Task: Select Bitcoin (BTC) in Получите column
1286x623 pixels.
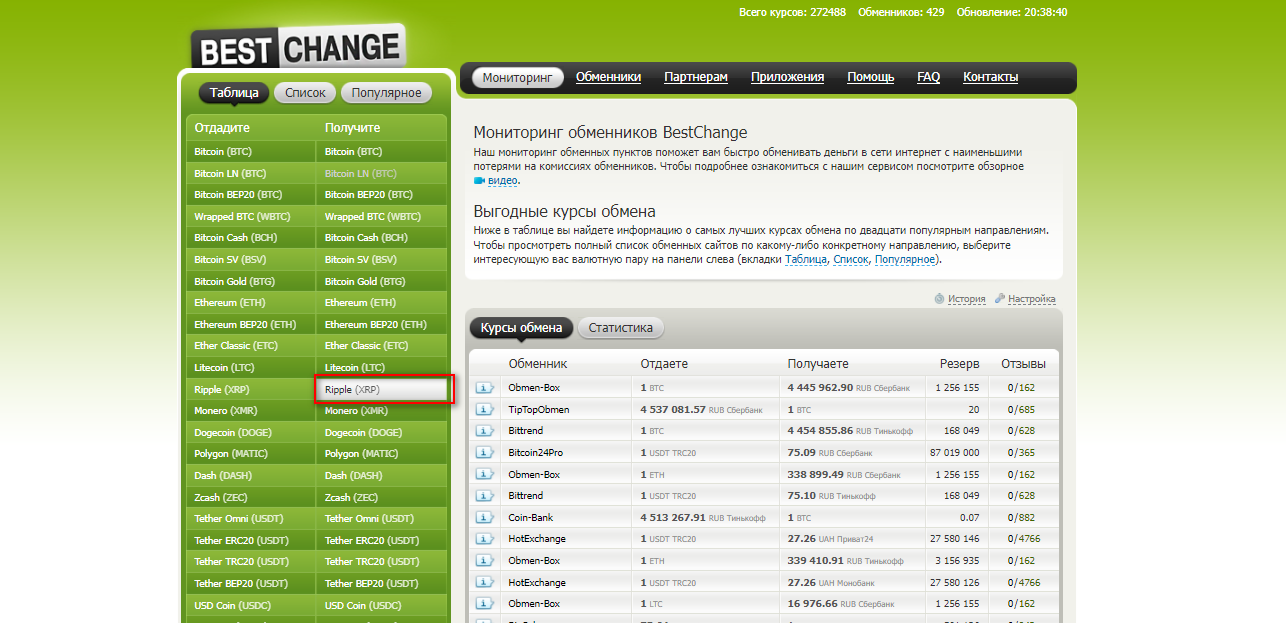Action: point(382,152)
